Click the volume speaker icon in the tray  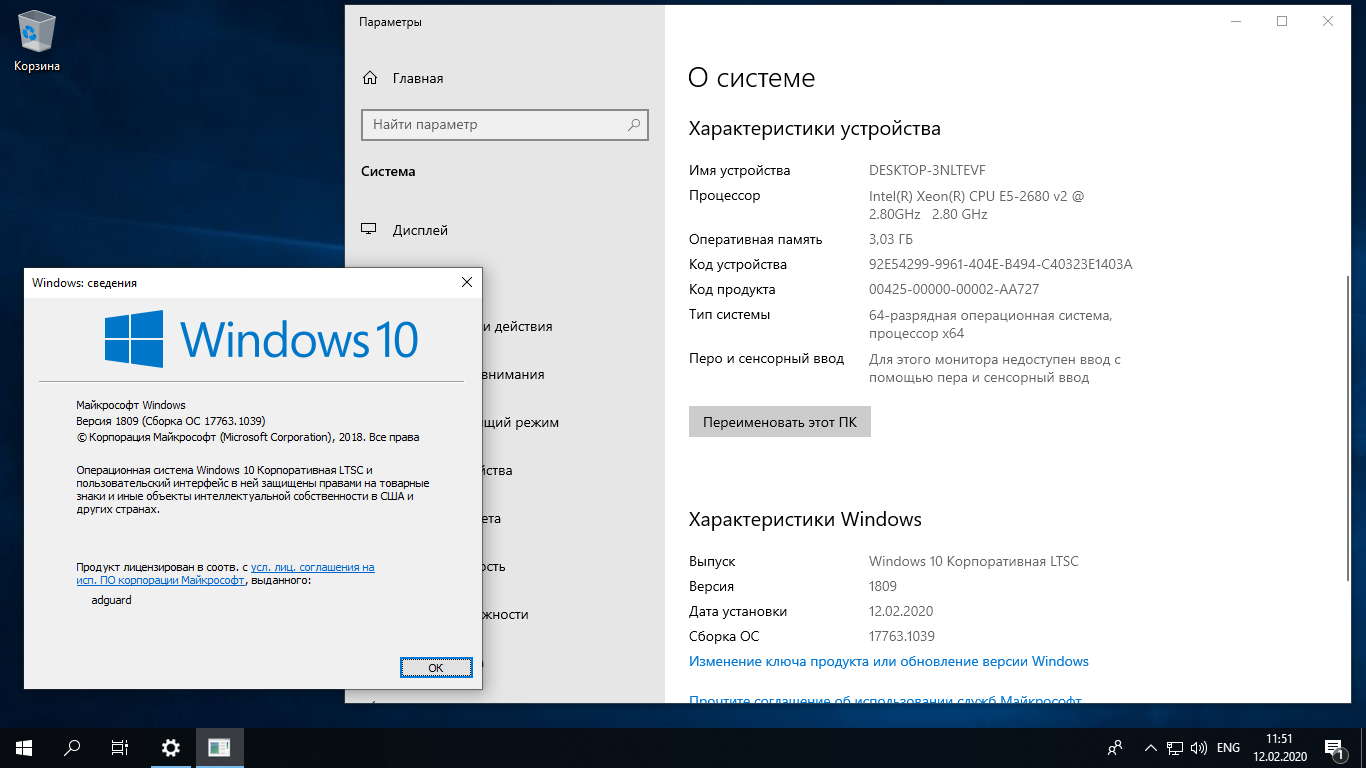point(1200,748)
